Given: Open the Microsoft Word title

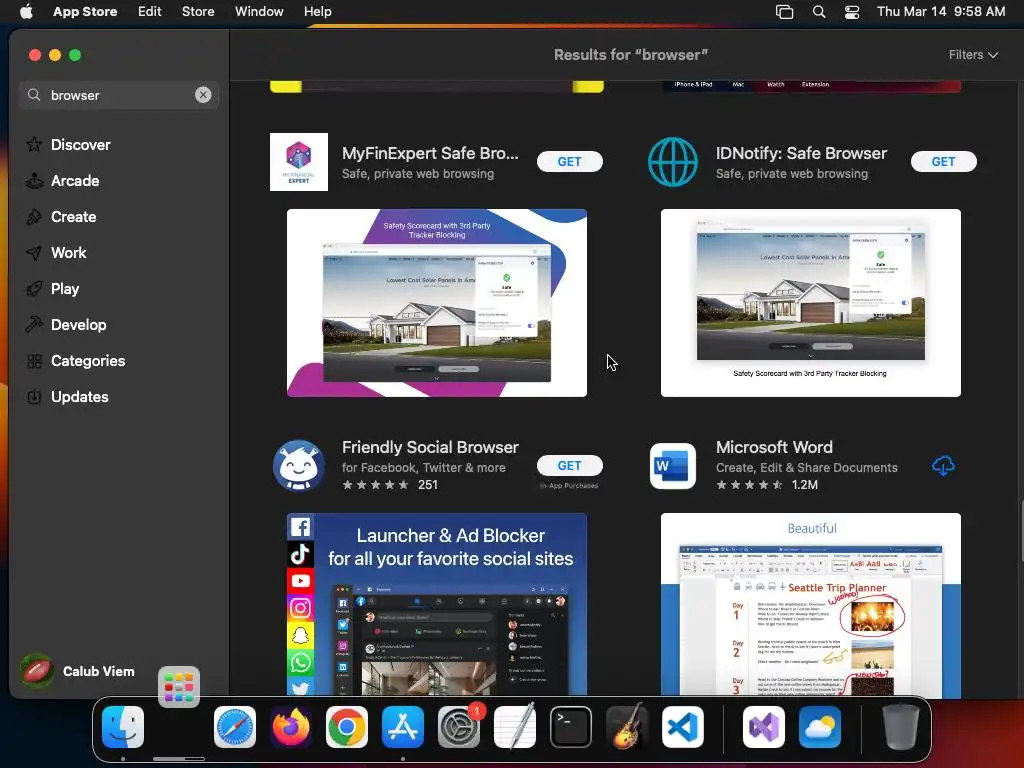Looking at the screenshot, I should coord(774,447).
